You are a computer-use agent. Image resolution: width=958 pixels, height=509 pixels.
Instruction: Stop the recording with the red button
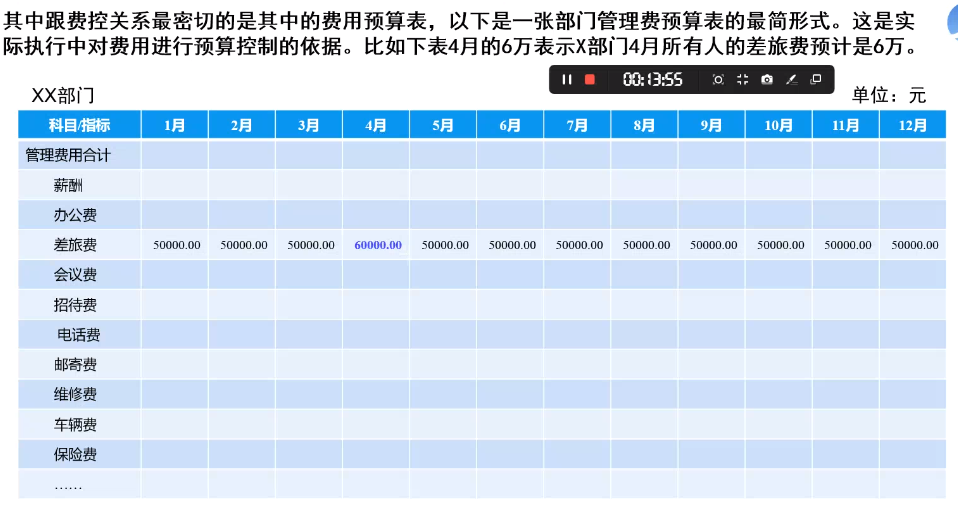point(590,79)
